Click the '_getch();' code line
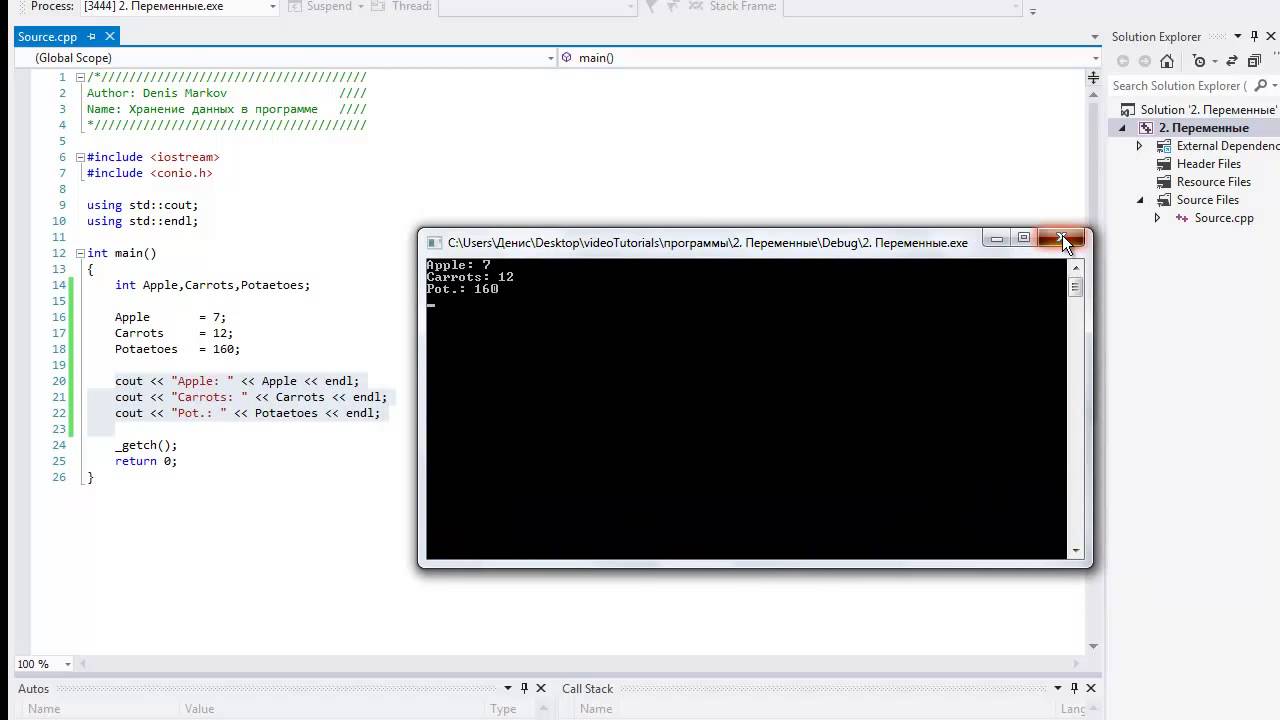Viewport: 1280px width, 720px height. [146, 445]
